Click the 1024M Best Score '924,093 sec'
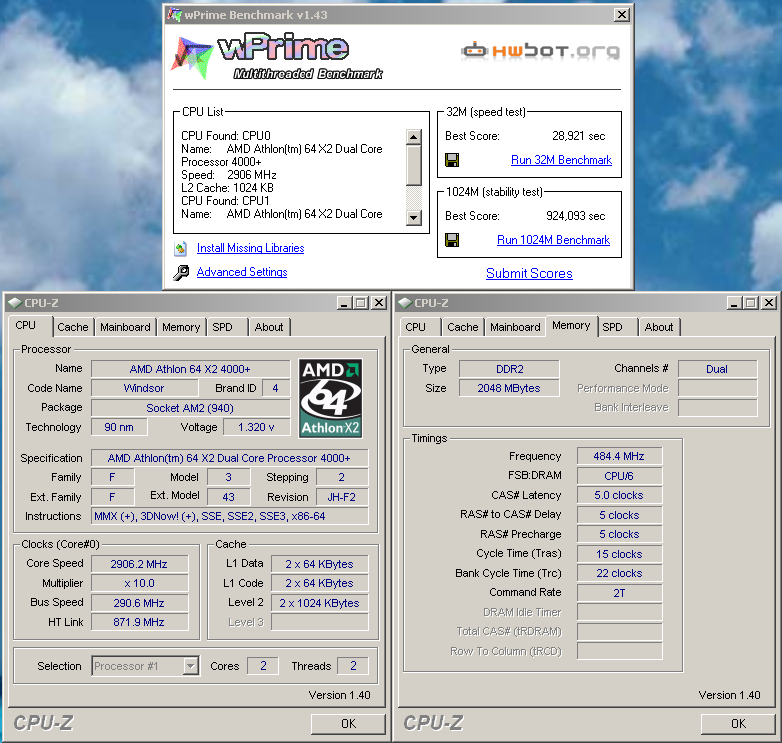 click(576, 216)
